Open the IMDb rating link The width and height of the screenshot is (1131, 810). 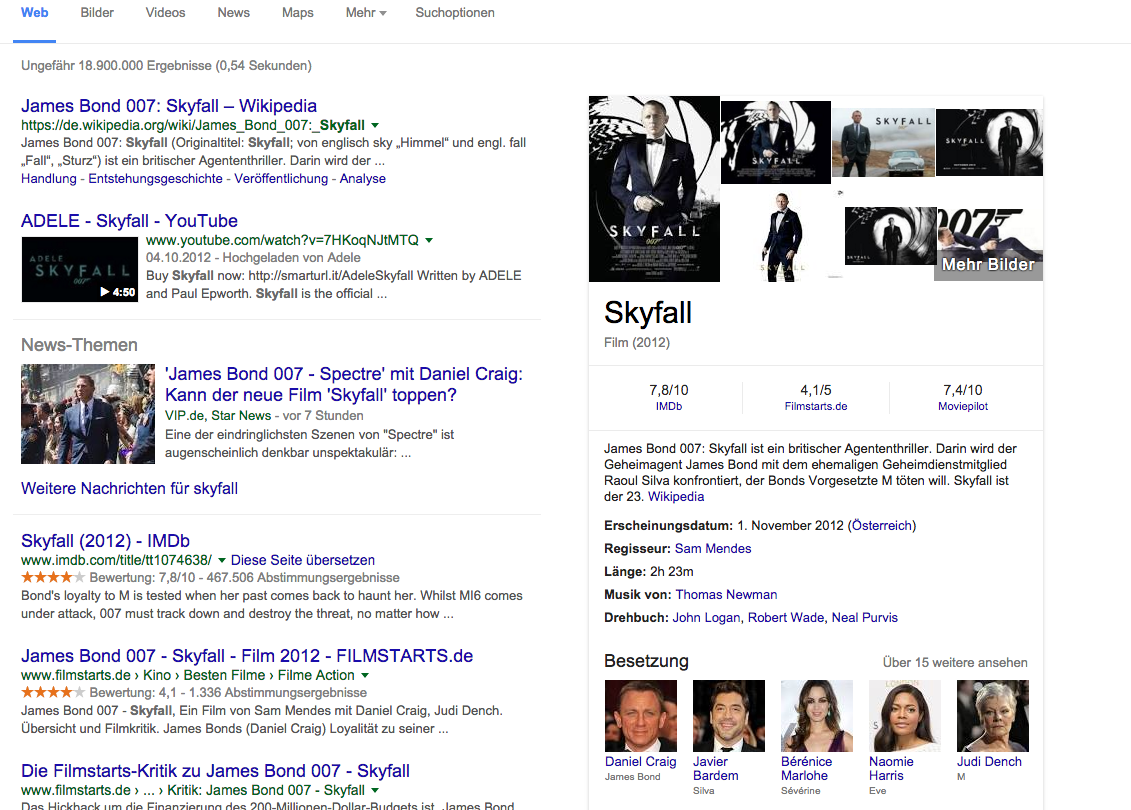coord(669,406)
